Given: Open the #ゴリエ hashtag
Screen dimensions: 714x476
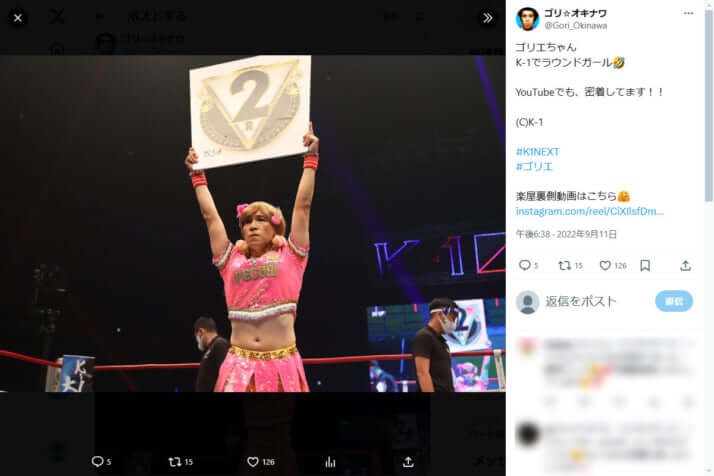Looking at the screenshot, I should point(534,166).
